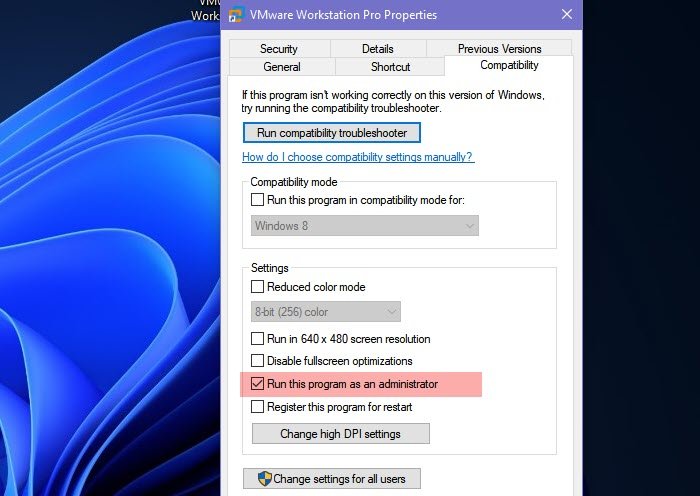Click the VMware icon in the title bar
Screen dimensions: 700x496
[236, 15]
